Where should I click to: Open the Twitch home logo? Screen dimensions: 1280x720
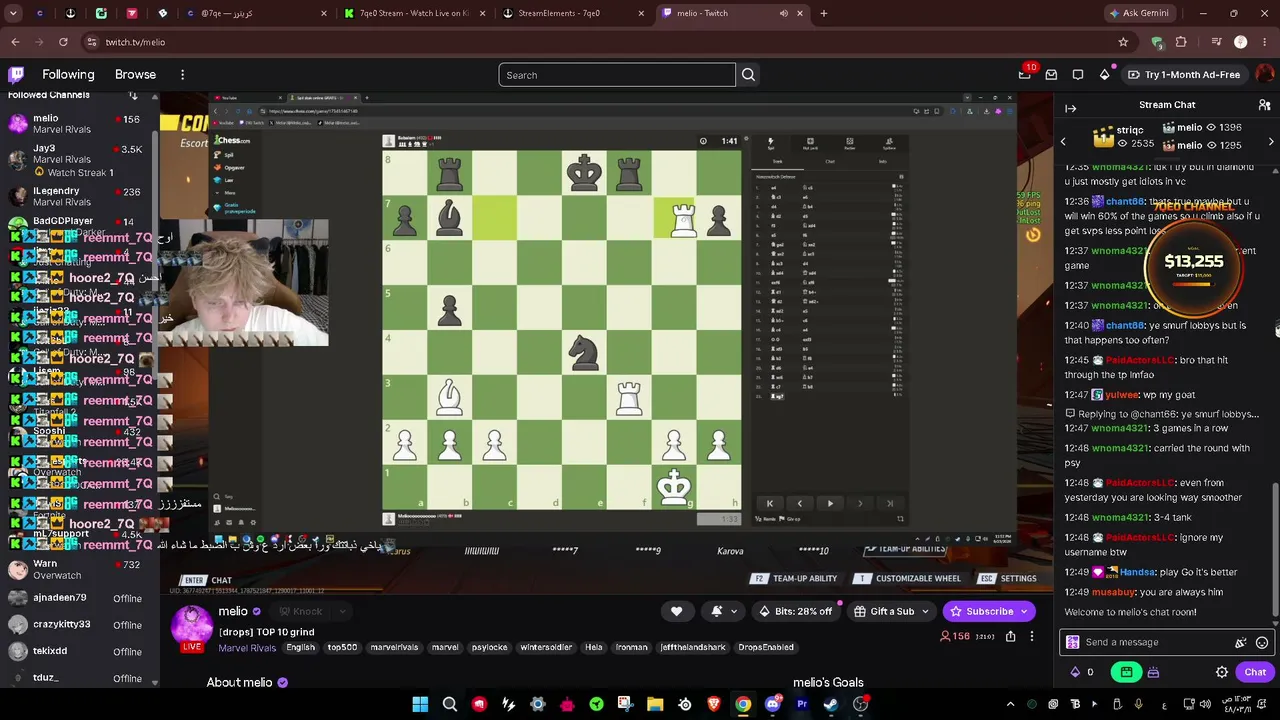point(16,74)
